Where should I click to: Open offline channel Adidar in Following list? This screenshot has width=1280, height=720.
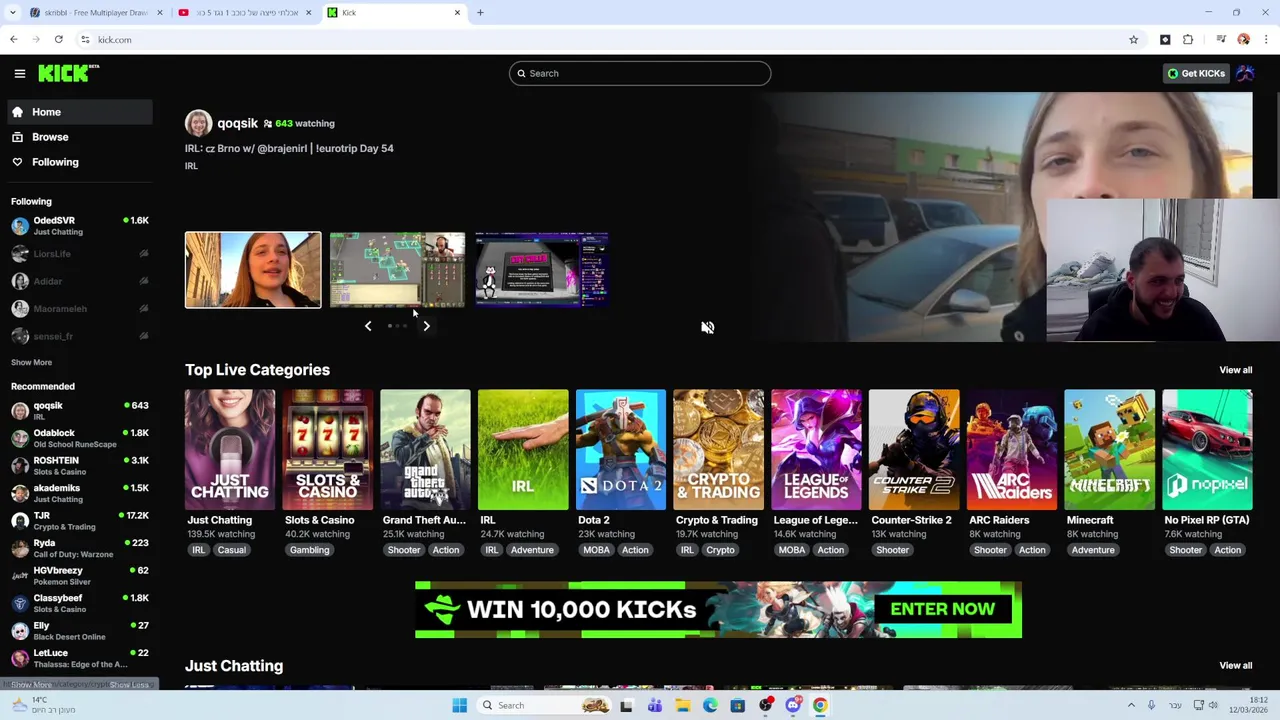click(x=80, y=281)
